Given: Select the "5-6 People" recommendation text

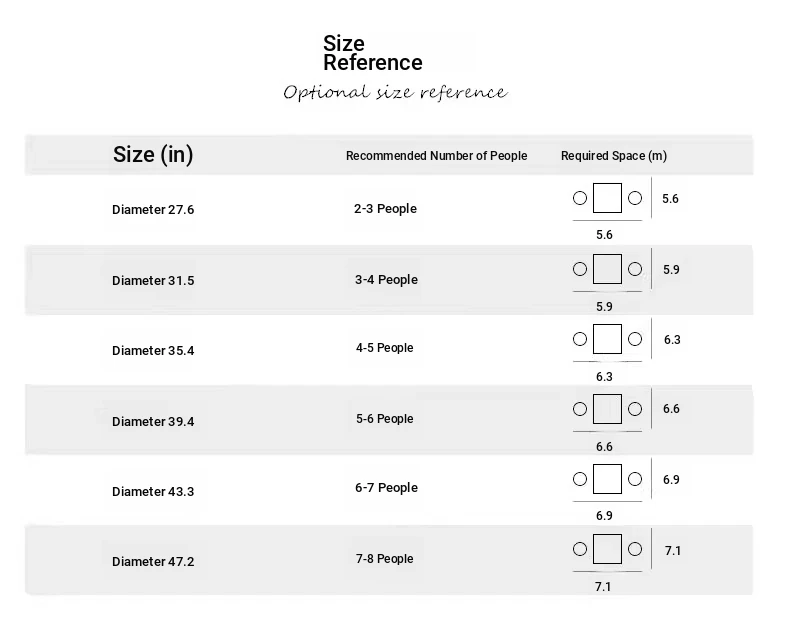Looking at the screenshot, I should [x=385, y=419].
